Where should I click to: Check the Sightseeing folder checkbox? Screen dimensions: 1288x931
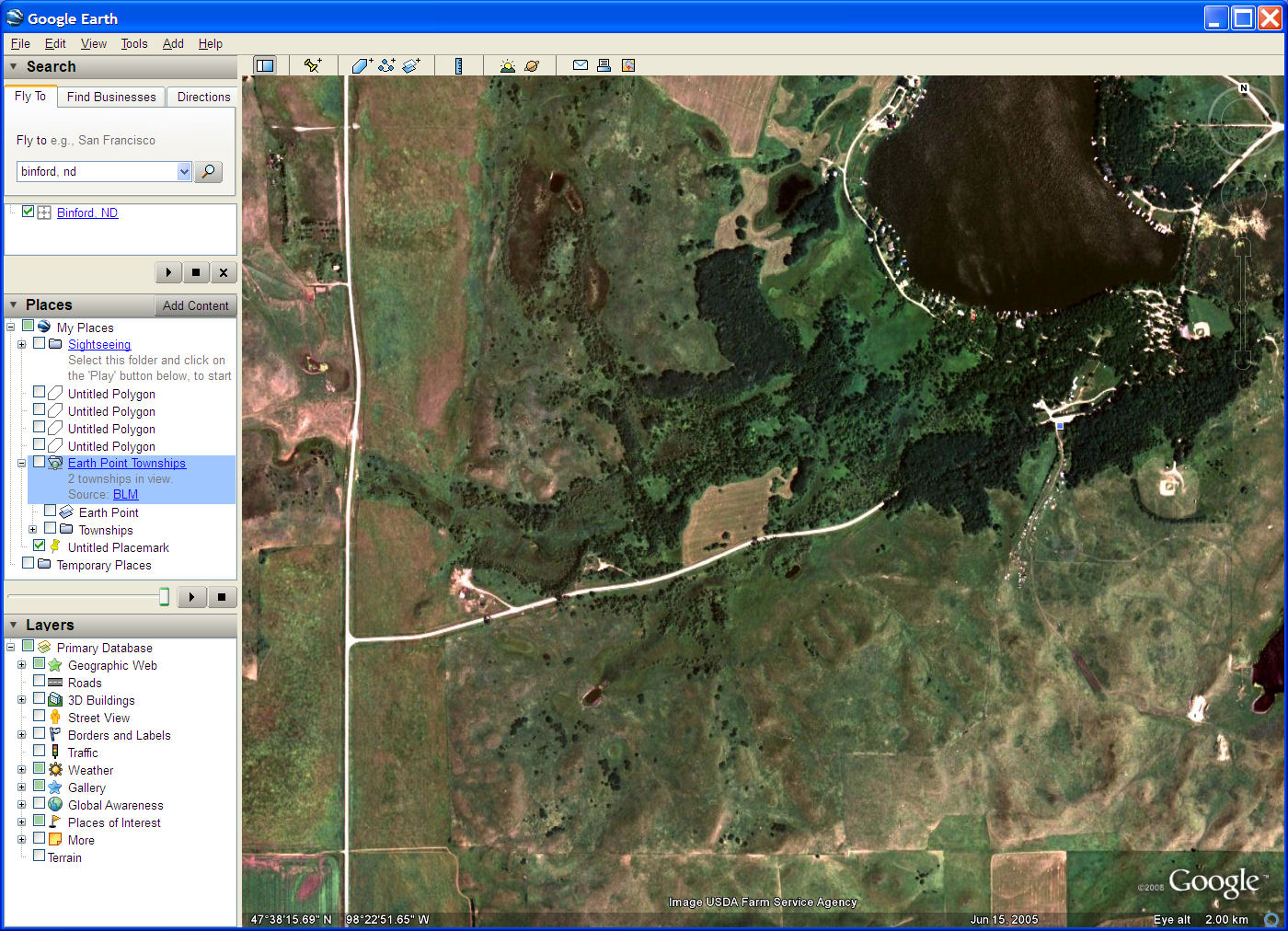(x=40, y=343)
